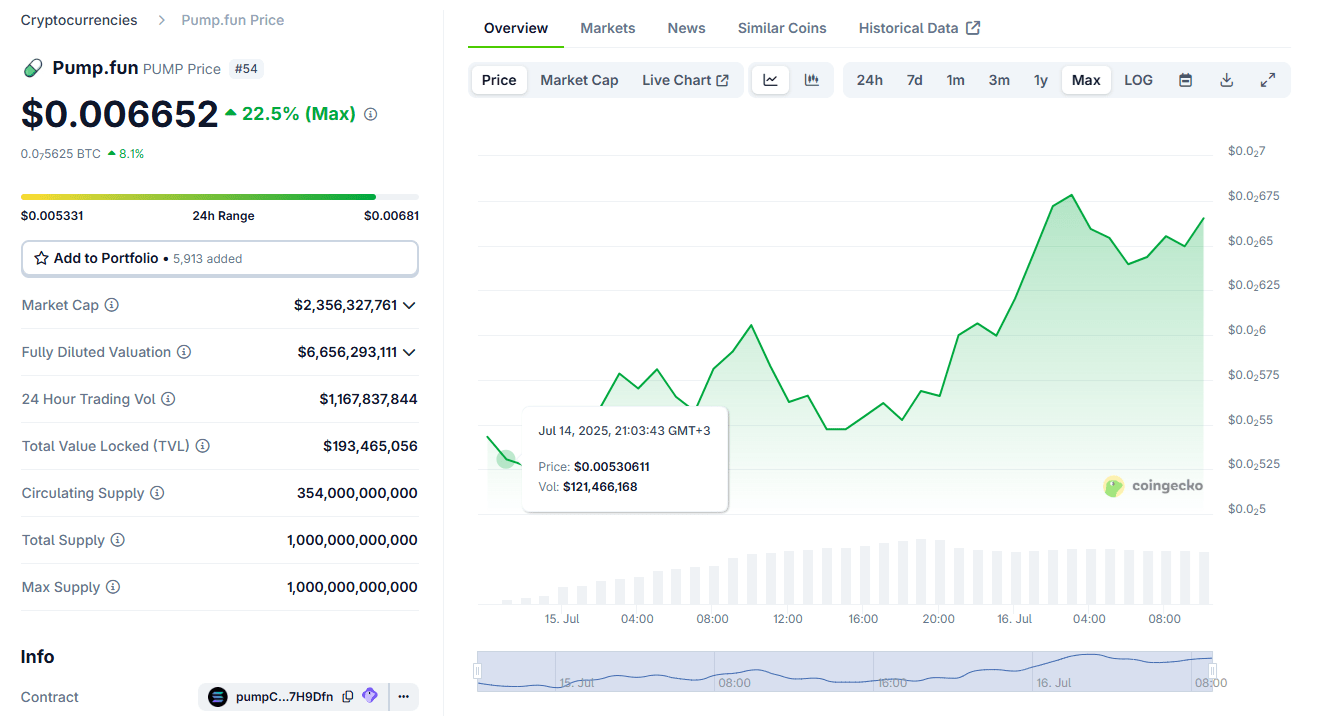Copy the contract address
This screenshot has width=1328, height=716.
[347, 697]
